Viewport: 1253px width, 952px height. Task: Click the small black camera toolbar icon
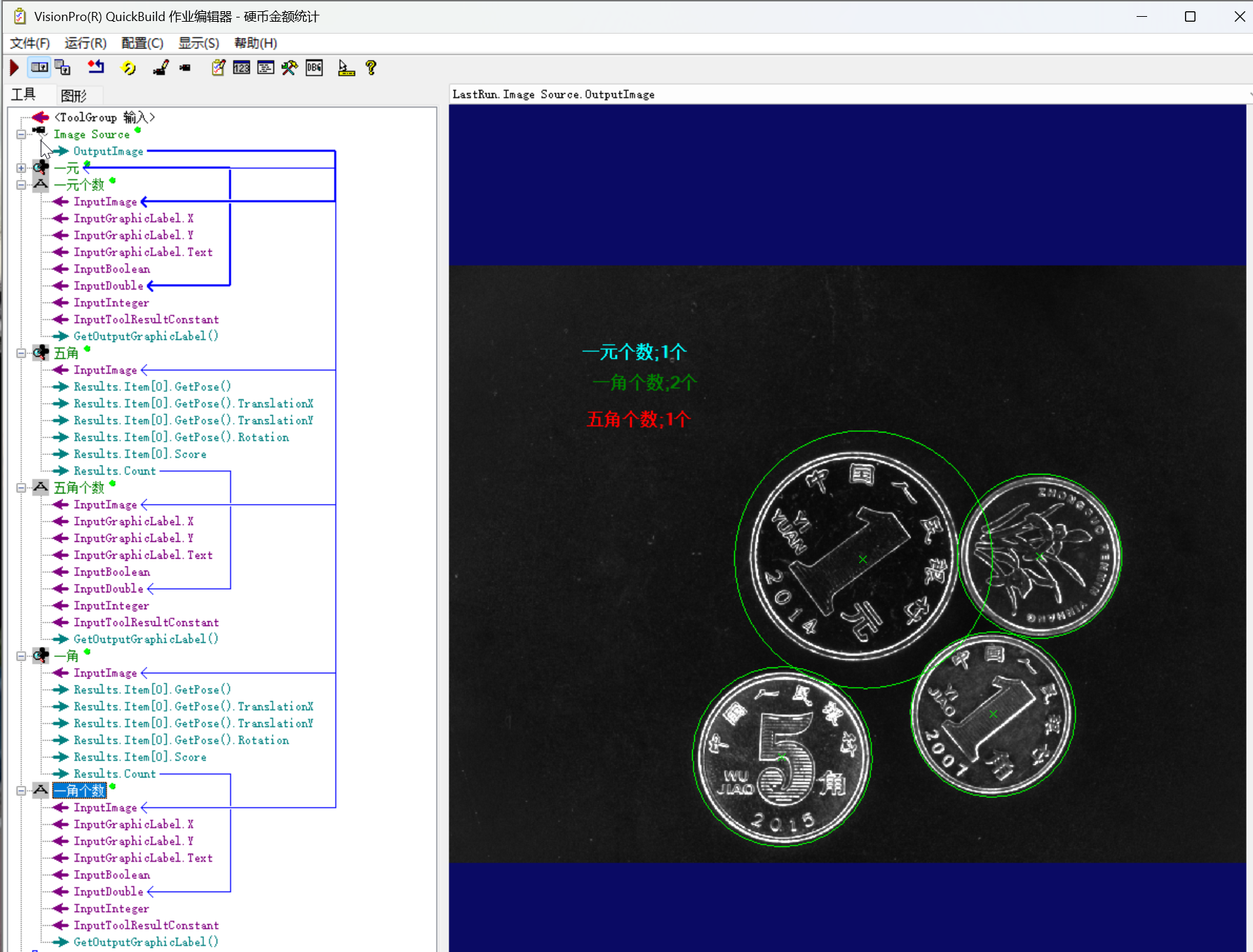click(185, 68)
